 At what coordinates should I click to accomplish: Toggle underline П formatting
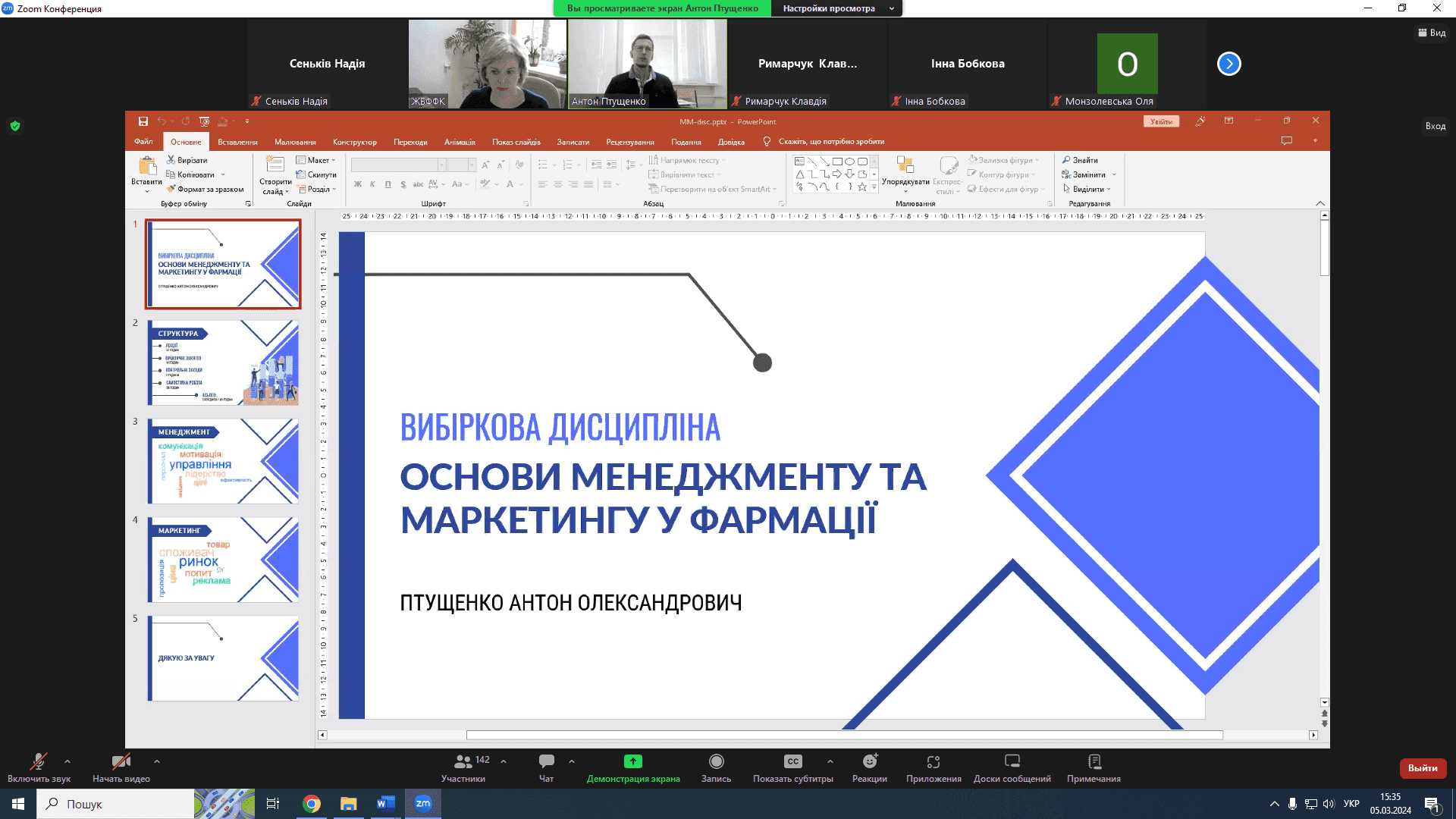pyautogui.click(x=388, y=184)
